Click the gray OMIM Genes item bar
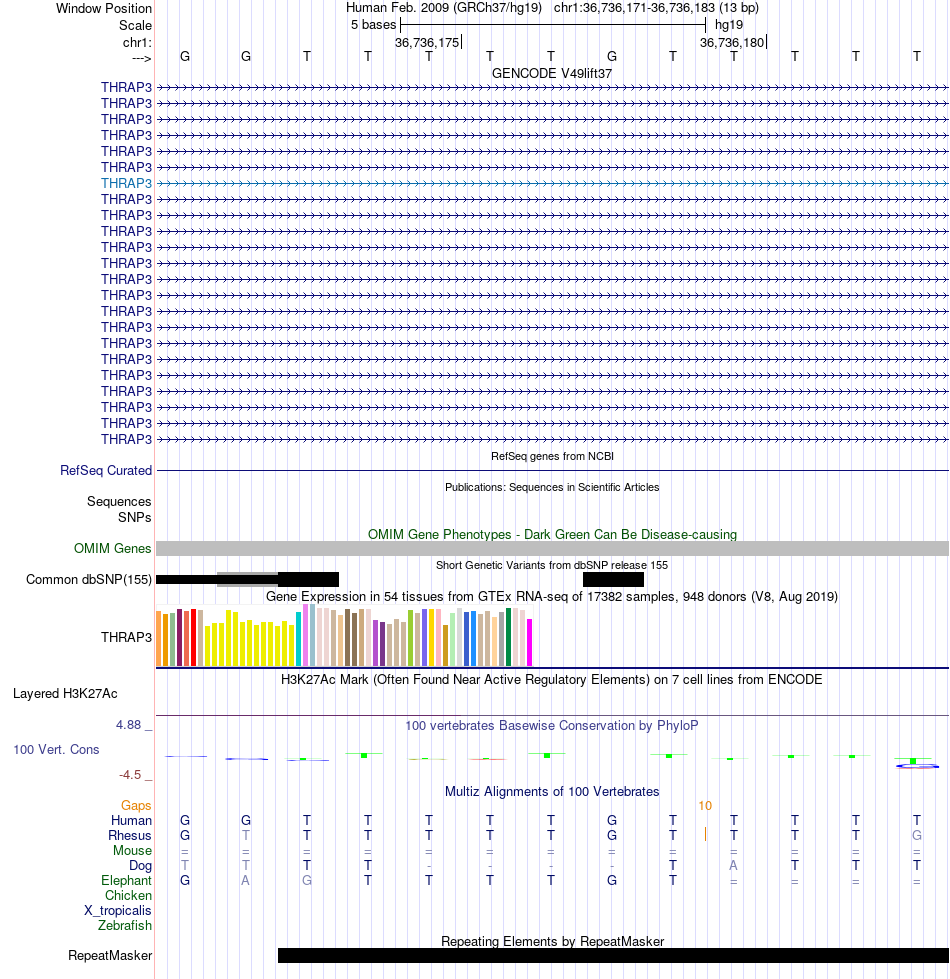950x979 pixels. 552,549
